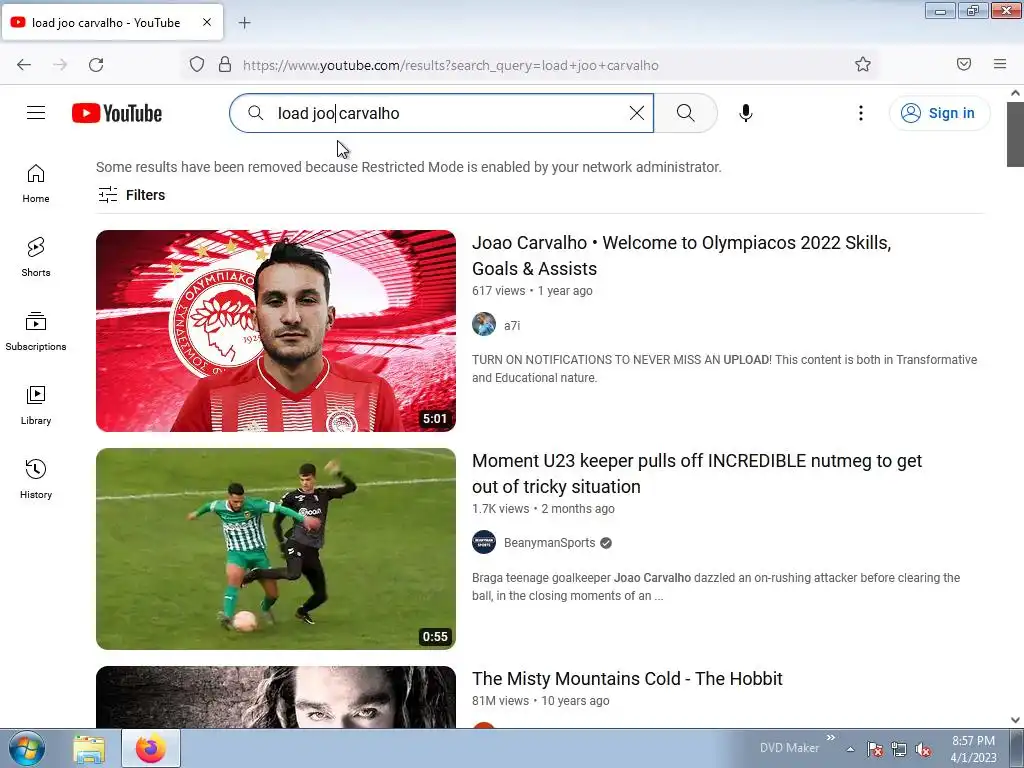Expand the DVD Maker toolbar chevron
Viewport: 1024px width, 768px height.
pyautogui.click(x=831, y=738)
